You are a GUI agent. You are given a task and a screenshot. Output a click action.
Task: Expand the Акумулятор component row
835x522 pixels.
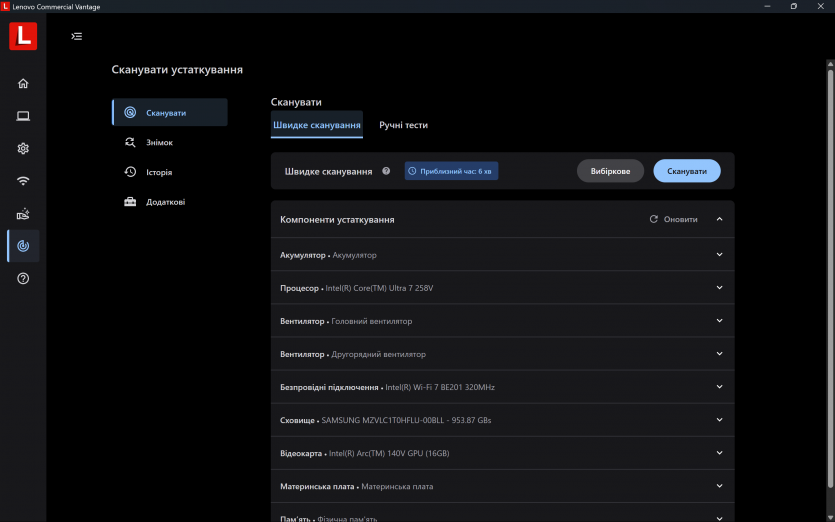pyautogui.click(x=719, y=255)
